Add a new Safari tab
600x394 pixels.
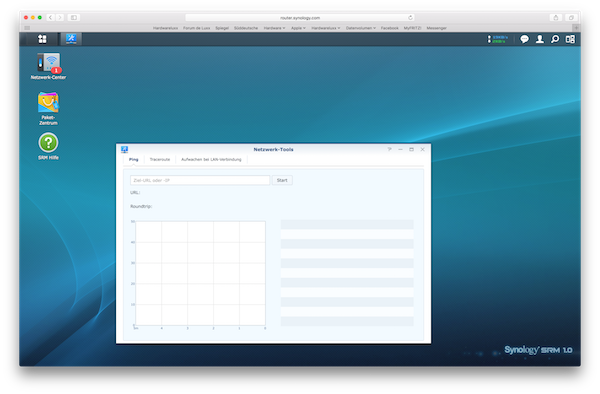(x=576, y=28)
